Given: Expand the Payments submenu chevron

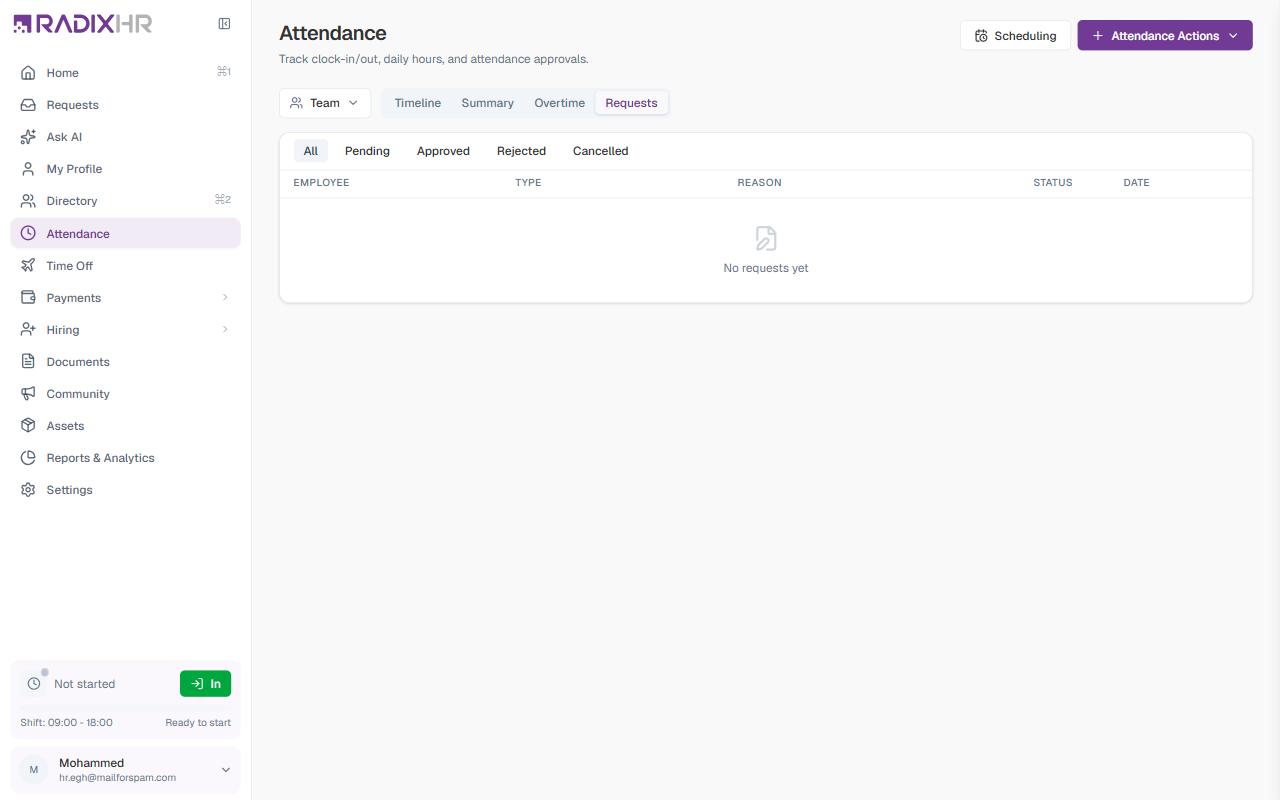Looking at the screenshot, I should (225, 298).
